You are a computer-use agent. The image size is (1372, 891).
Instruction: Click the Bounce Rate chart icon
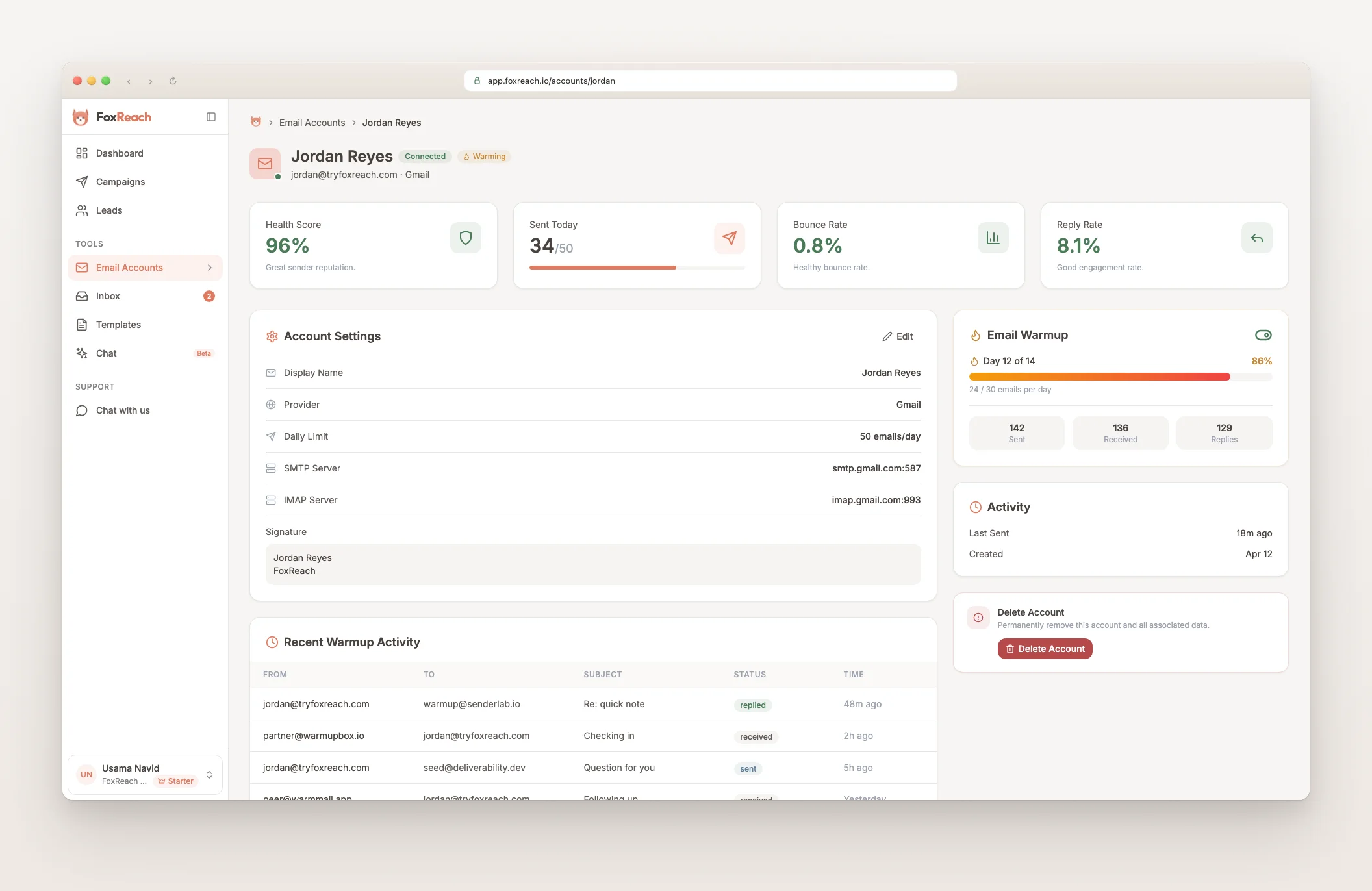[x=993, y=238]
